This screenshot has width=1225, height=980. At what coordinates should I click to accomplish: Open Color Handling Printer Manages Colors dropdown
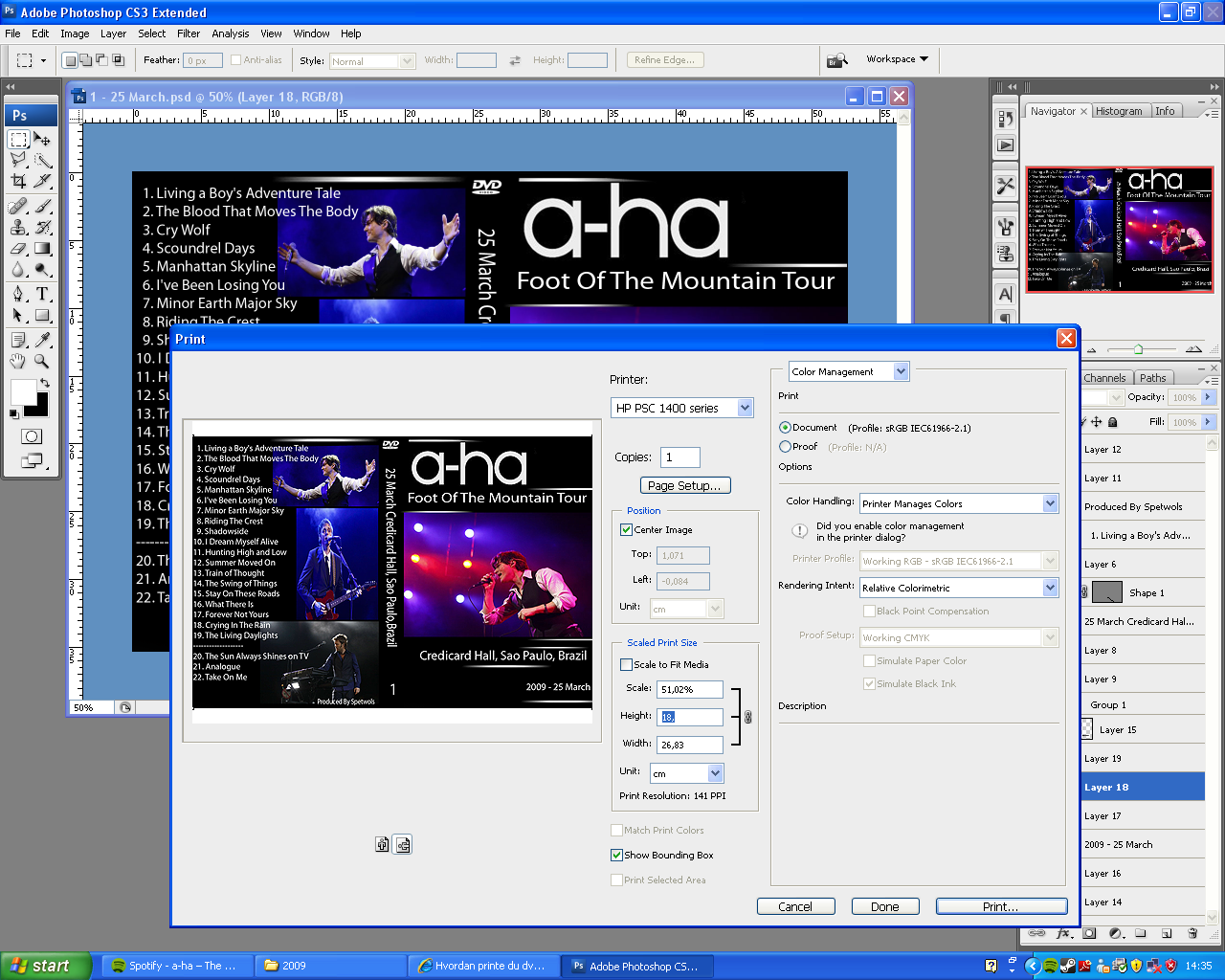click(959, 503)
